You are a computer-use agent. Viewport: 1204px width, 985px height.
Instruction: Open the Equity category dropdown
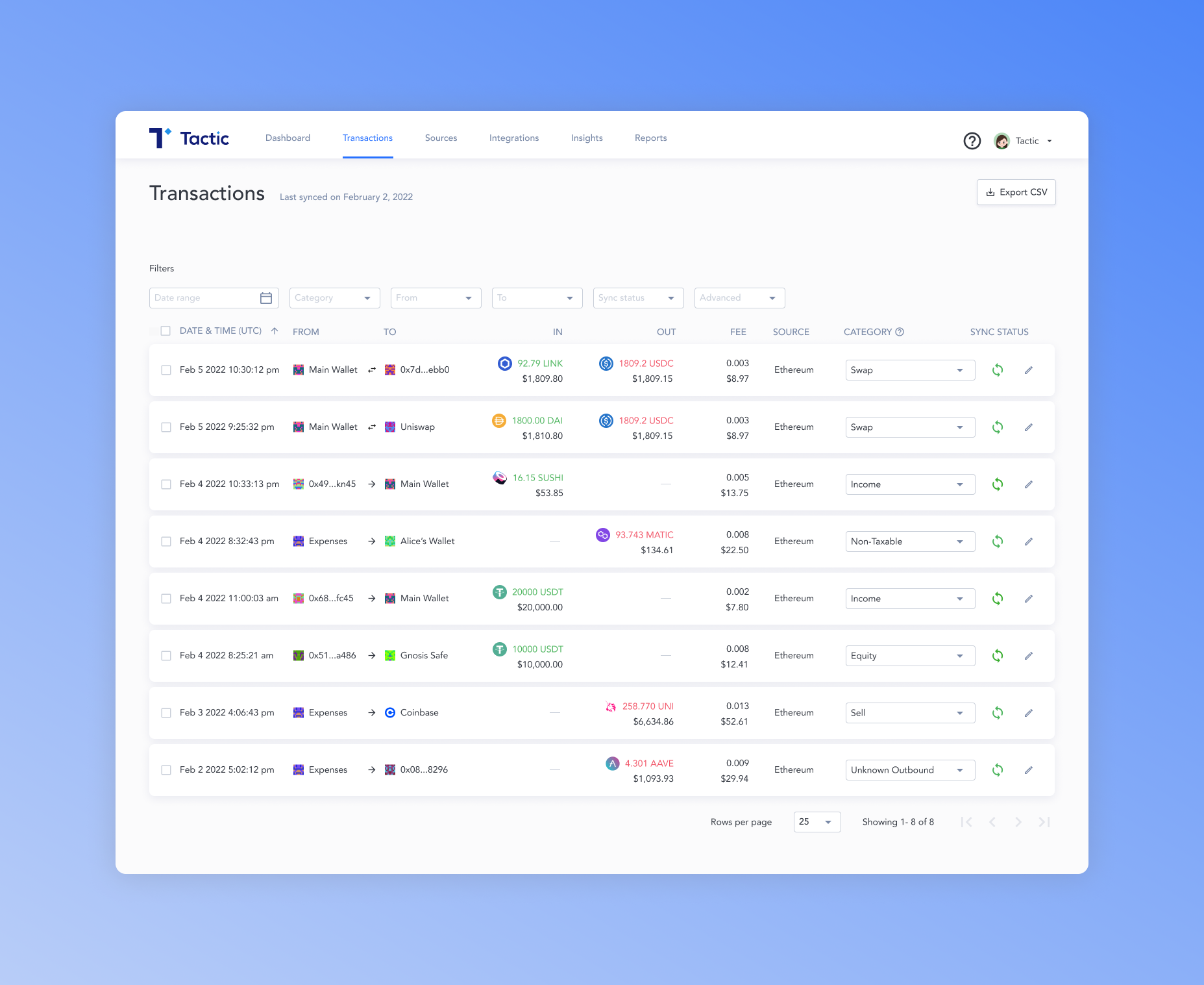(x=910, y=656)
